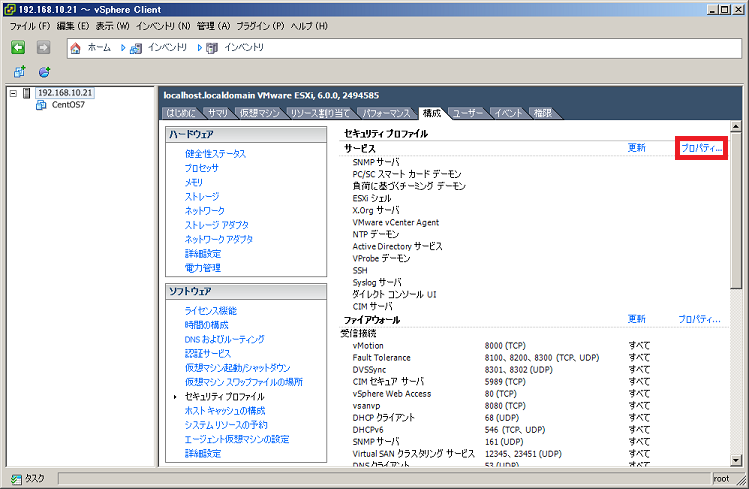
Task: Click the vMotion firewall row
Action: (501, 345)
